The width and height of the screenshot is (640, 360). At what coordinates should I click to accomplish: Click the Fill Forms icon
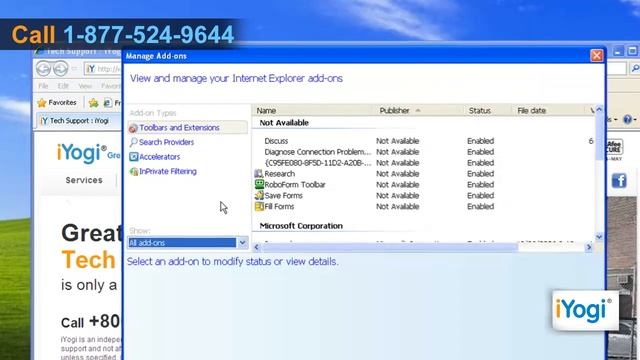[x=259, y=207]
